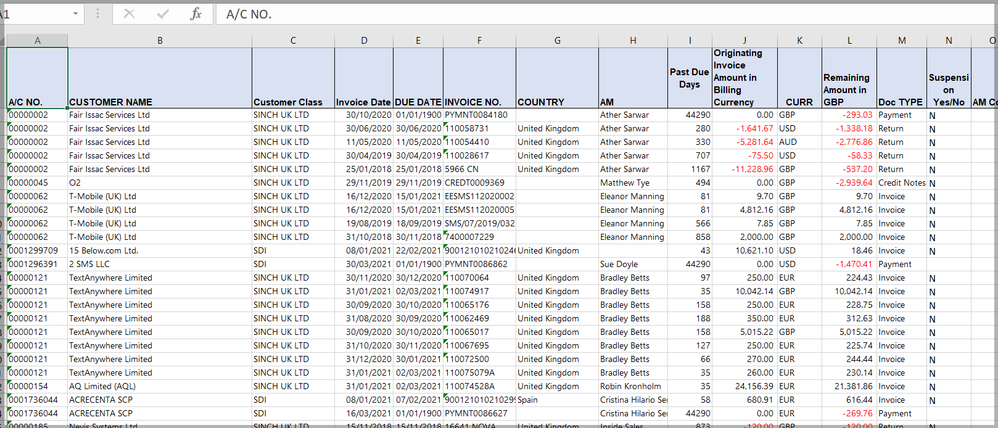Select the 15 Below.com Ltd. cell

[x=160, y=250]
